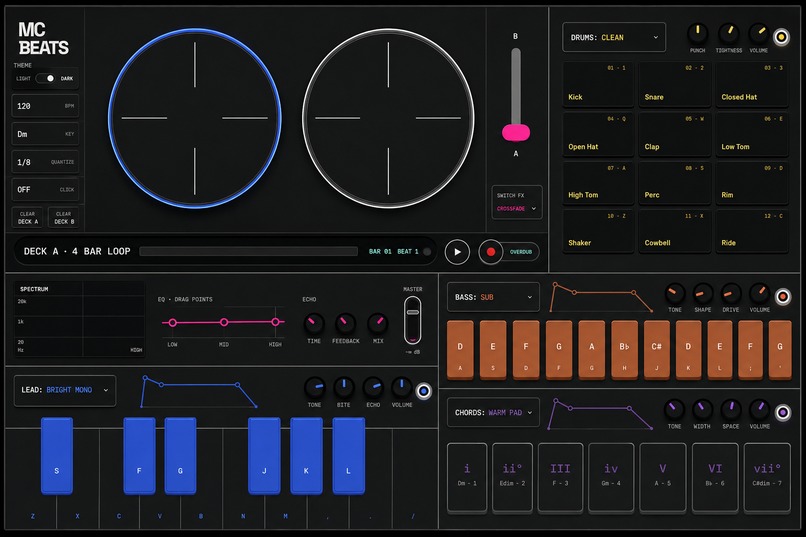Click the 120 BPM field
The image size is (806, 537).
[45, 106]
